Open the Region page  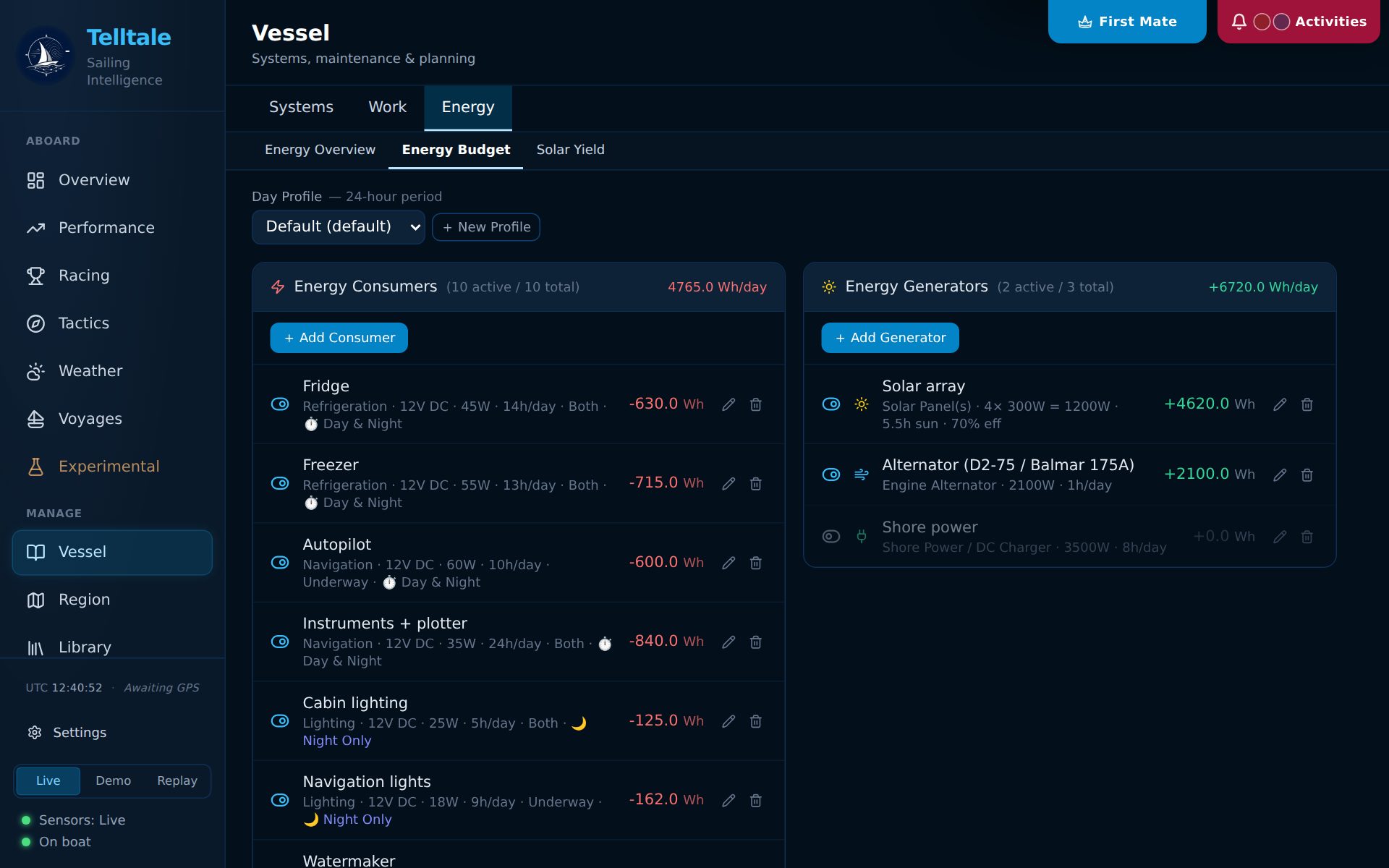(112, 600)
